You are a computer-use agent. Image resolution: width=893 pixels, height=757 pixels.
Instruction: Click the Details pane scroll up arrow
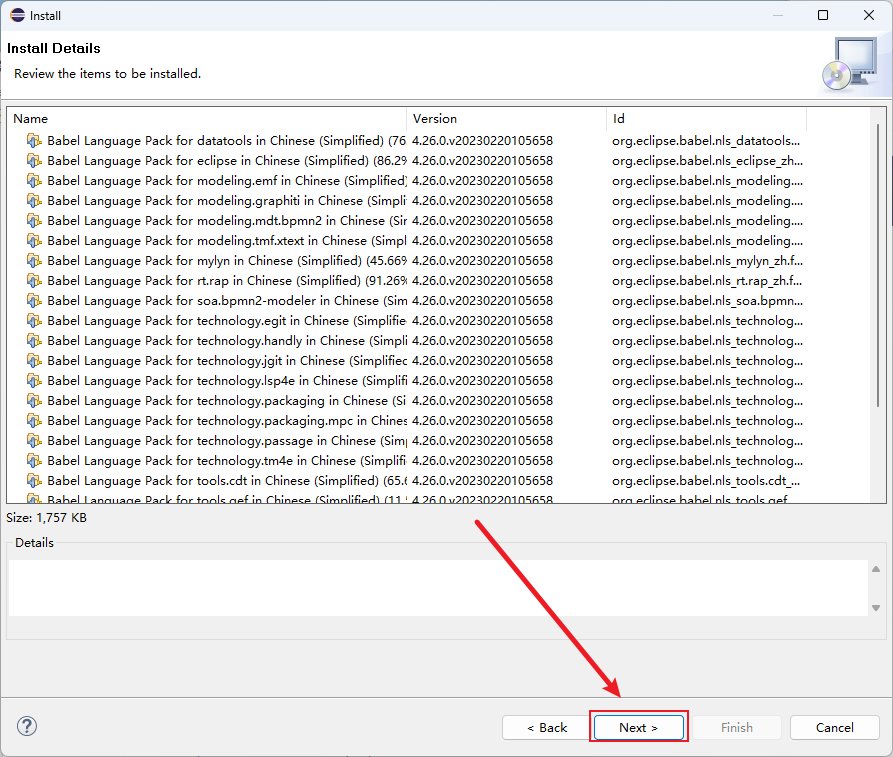(876, 569)
